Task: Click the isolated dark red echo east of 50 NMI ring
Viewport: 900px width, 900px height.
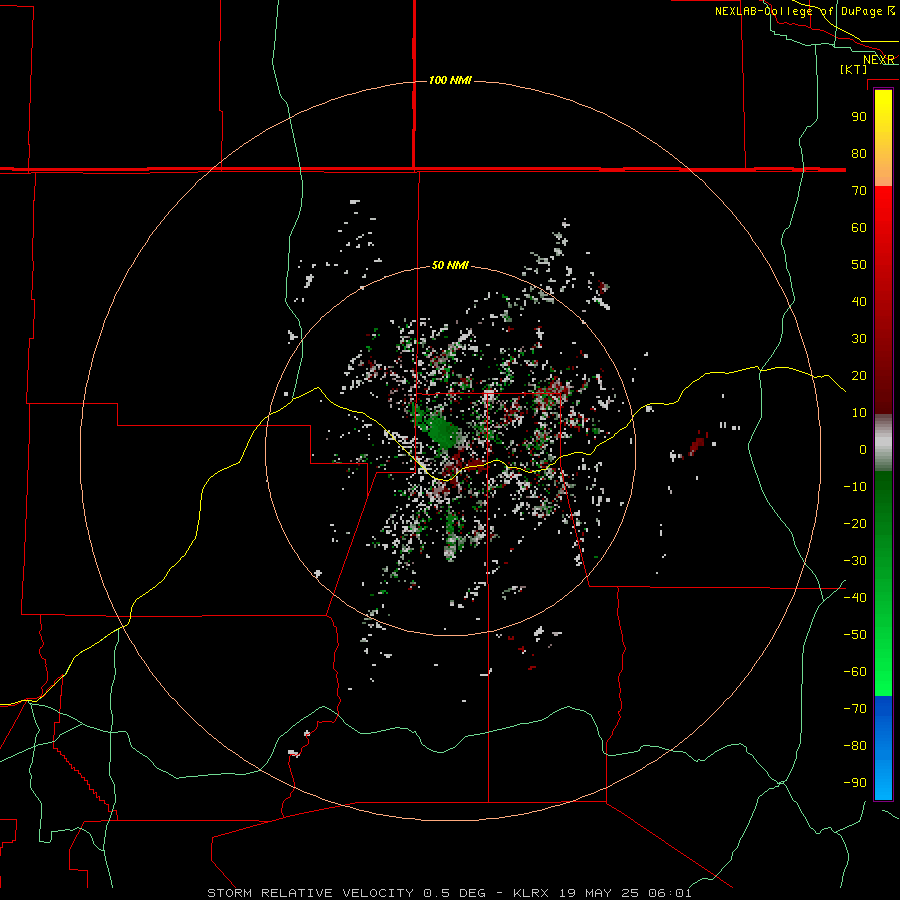Action: [696, 445]
